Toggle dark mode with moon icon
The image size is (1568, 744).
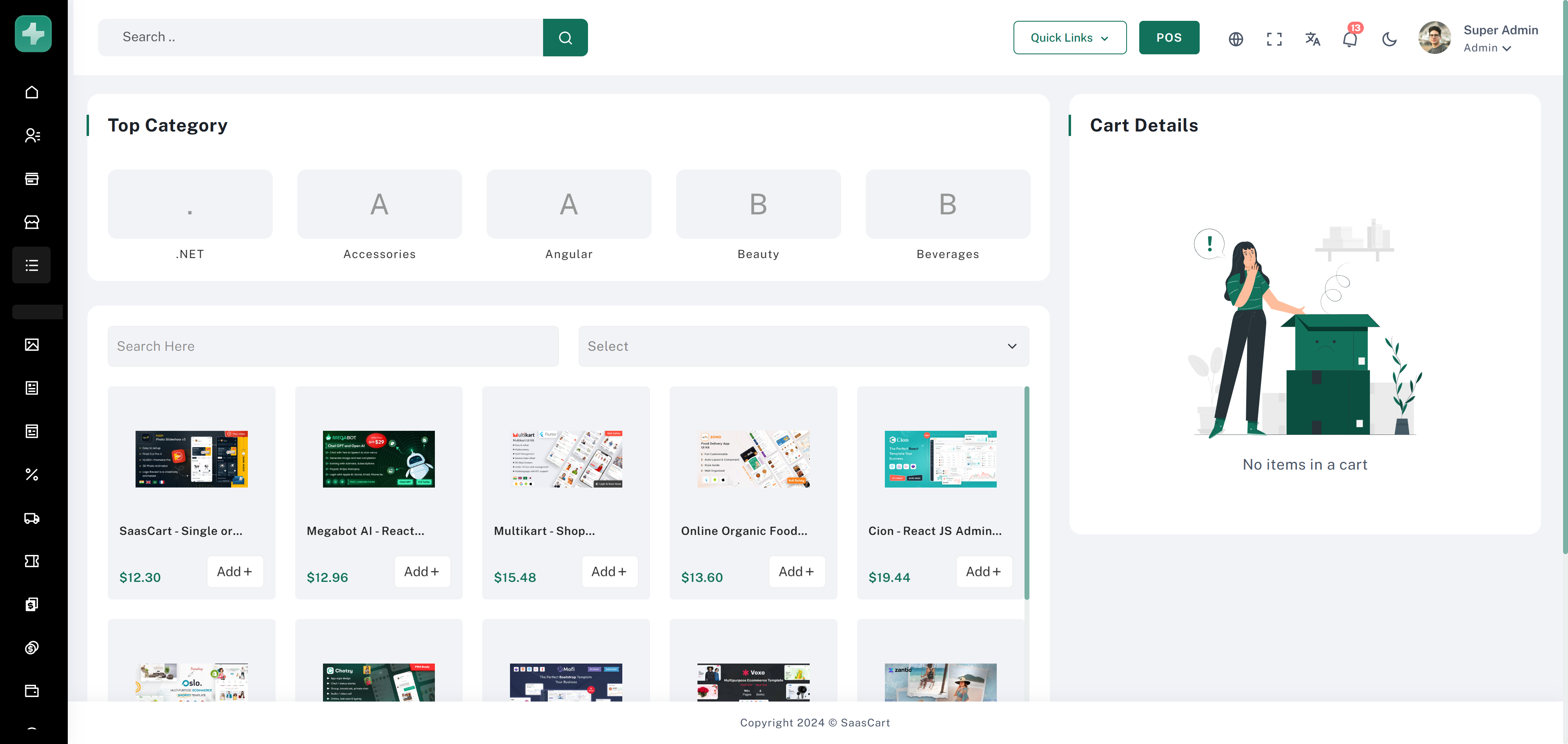(x=1389, y=39)
